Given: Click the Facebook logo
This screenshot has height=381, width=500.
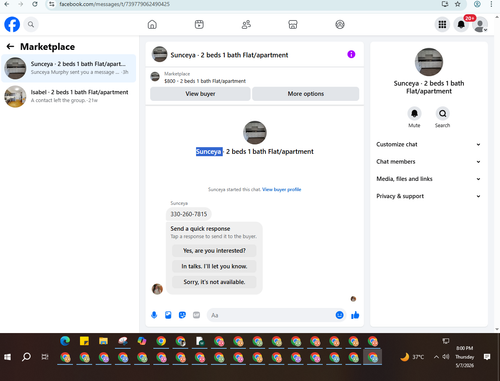Looking at the screenshot, I should click(x=12, y=24).
